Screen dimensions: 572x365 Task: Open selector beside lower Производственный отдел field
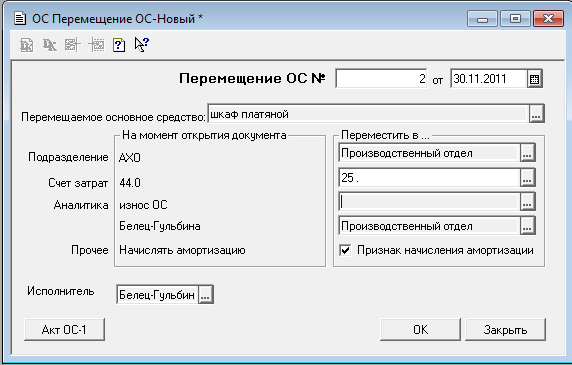[x=527, y=226]
